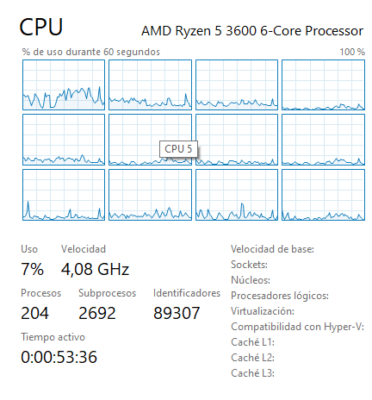Select the second core usage graph

150,85
